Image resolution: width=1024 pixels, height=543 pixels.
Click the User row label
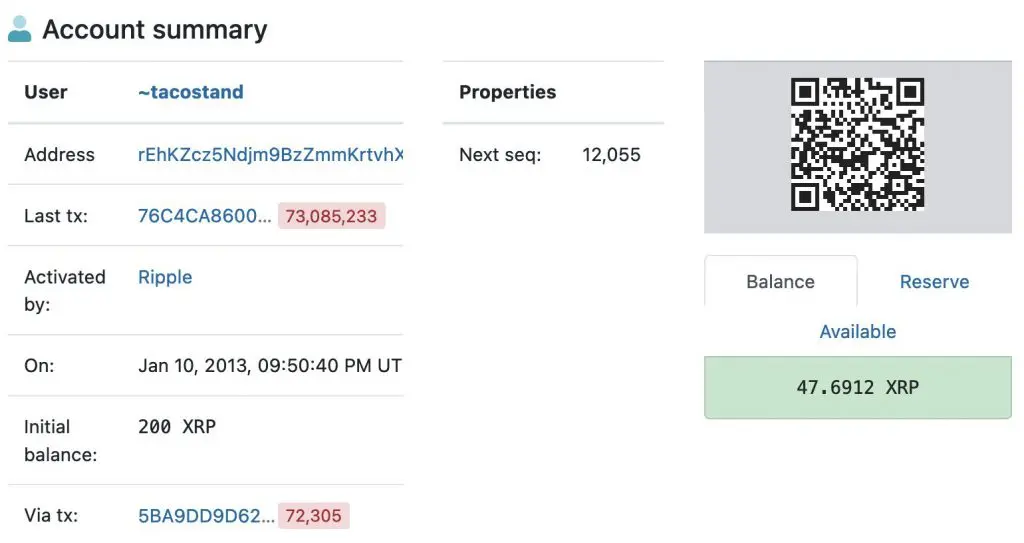coord(46,92)
